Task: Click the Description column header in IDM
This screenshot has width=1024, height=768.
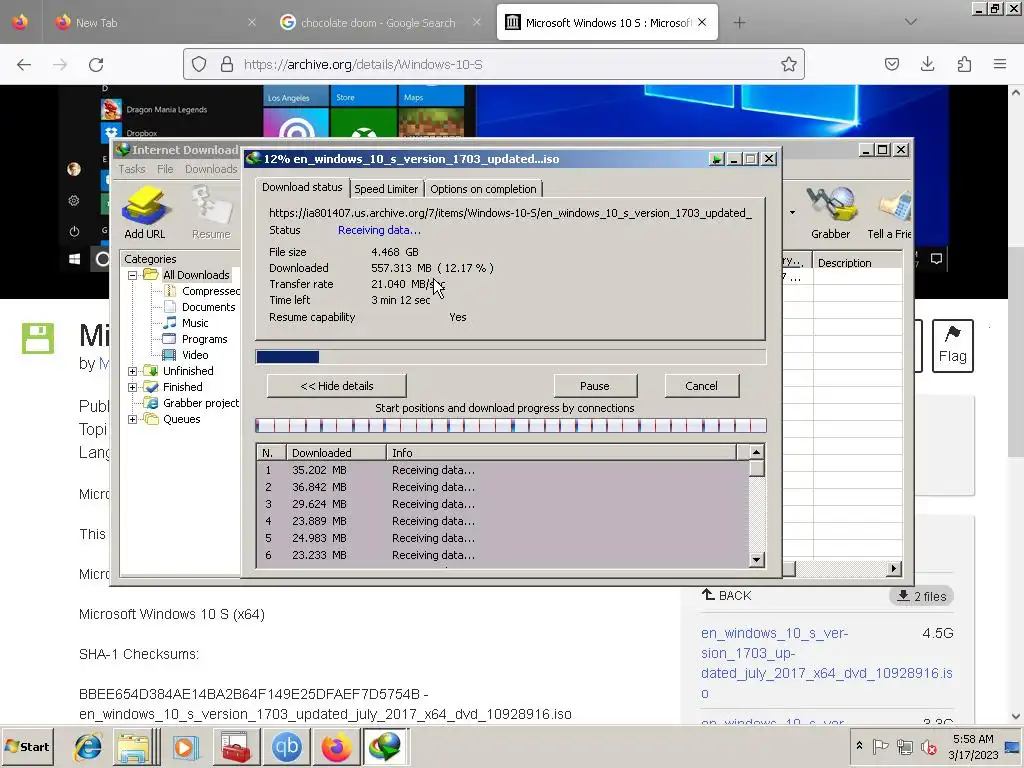Action: pos(857,263)
